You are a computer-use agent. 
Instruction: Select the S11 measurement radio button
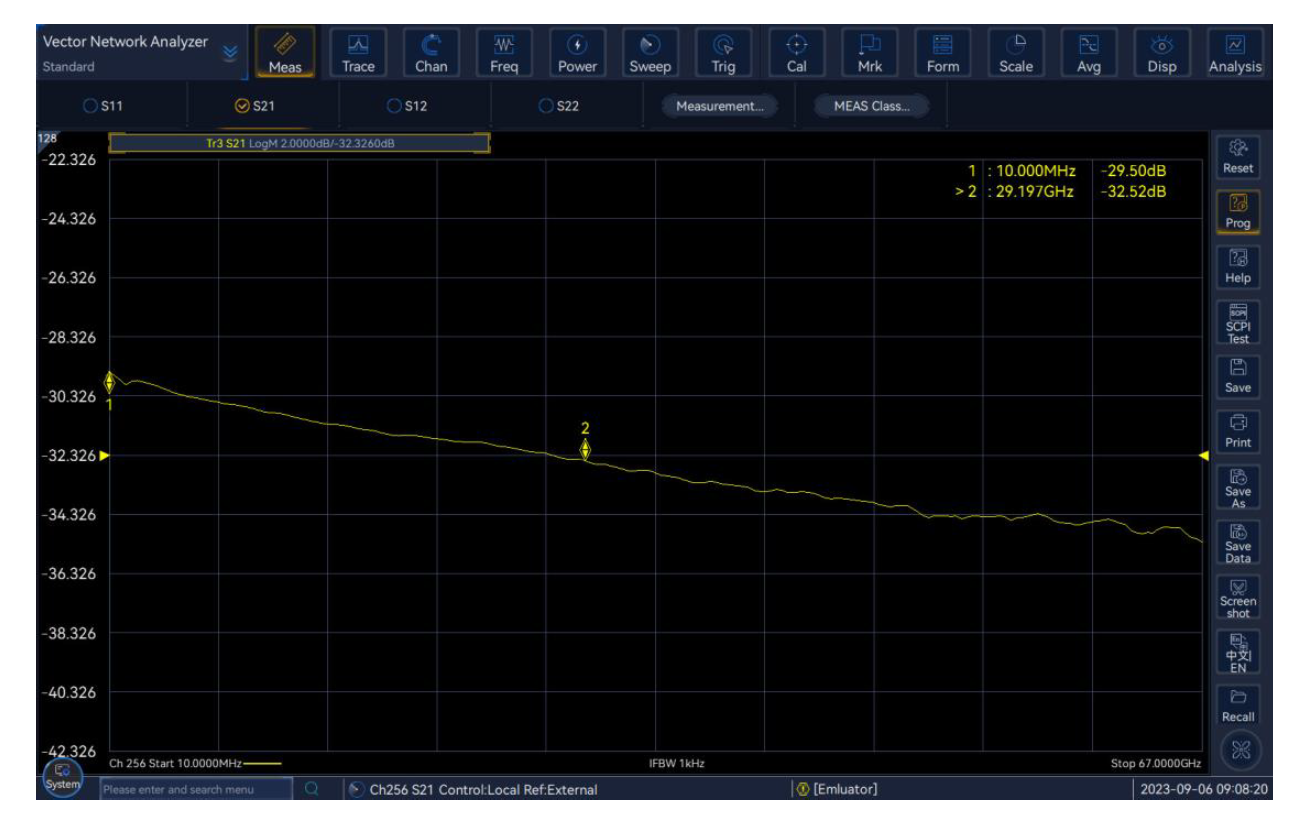click(103, 106)
